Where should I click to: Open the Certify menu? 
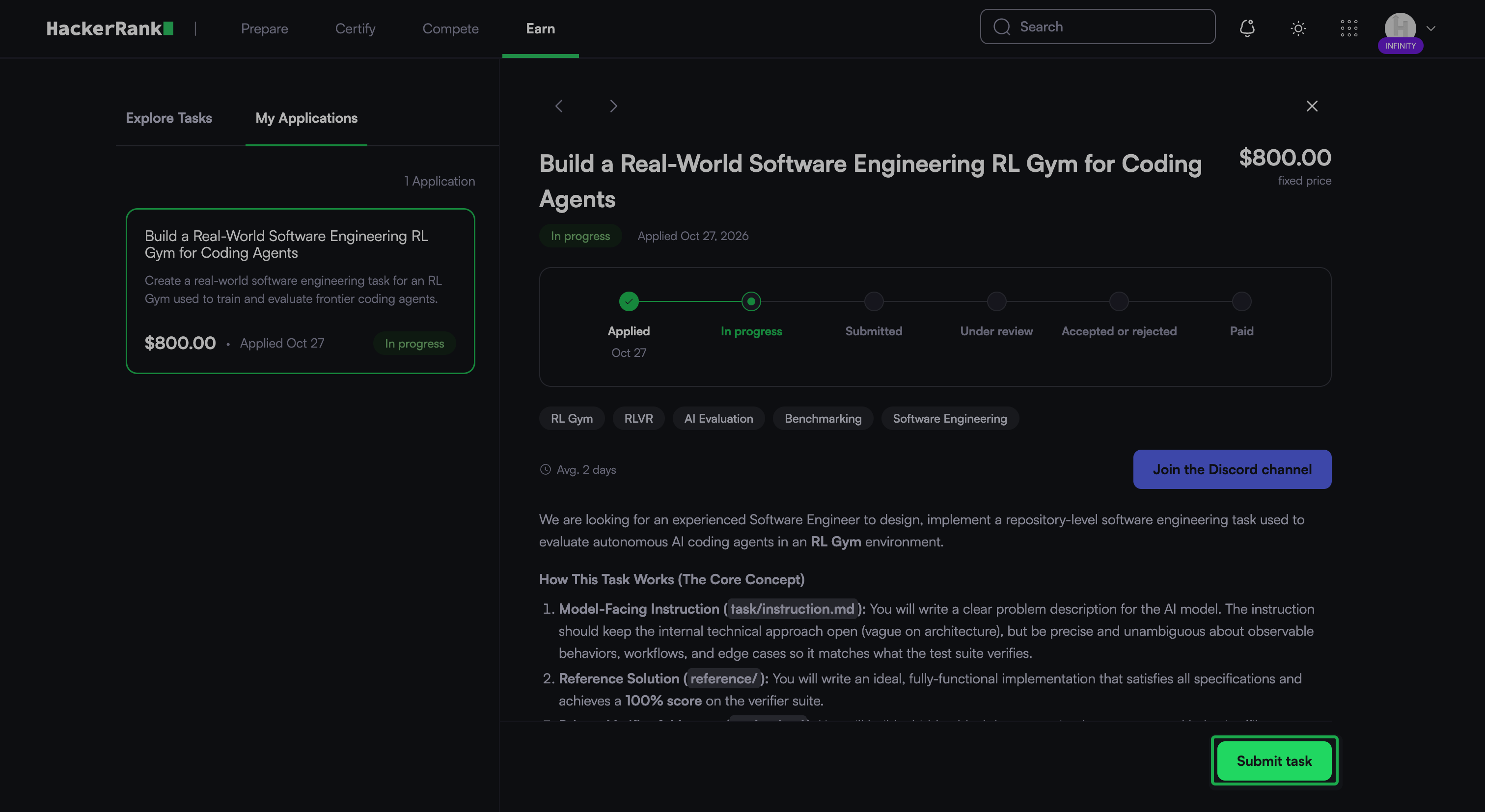[355, 28]
